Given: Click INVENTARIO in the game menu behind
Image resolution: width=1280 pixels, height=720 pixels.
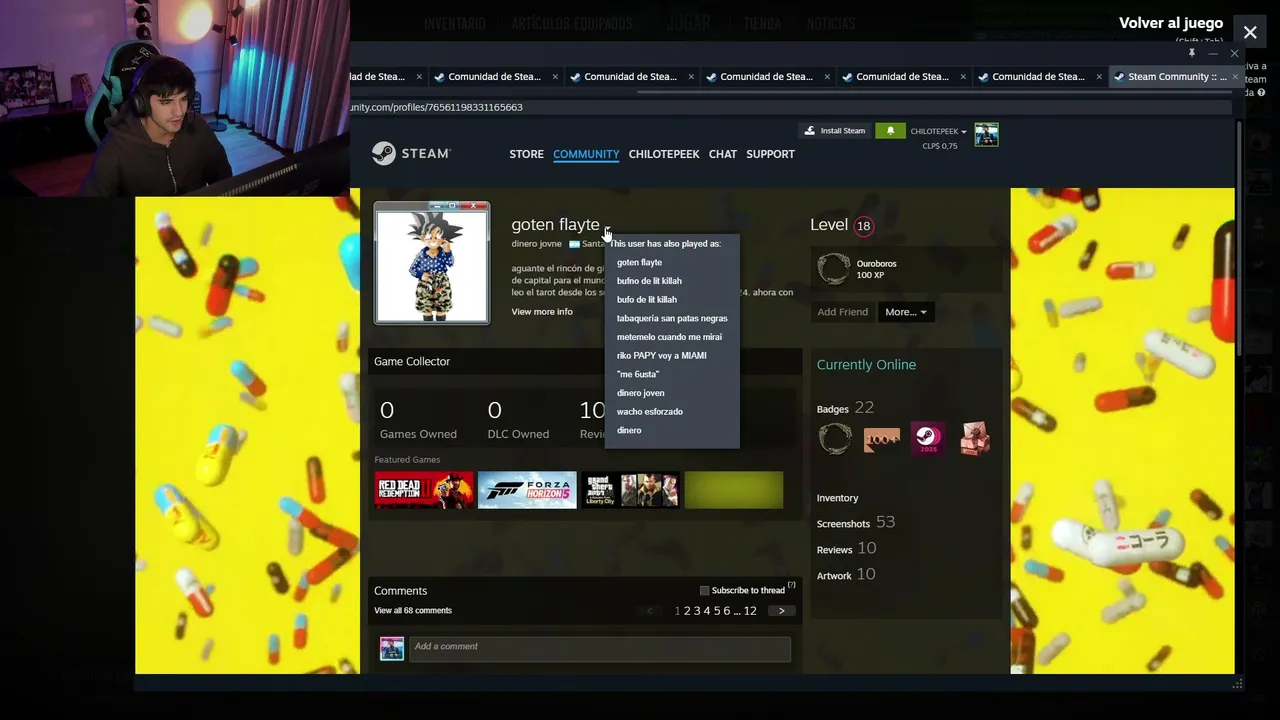Looking at the screenshot, I should coord(455,23).
